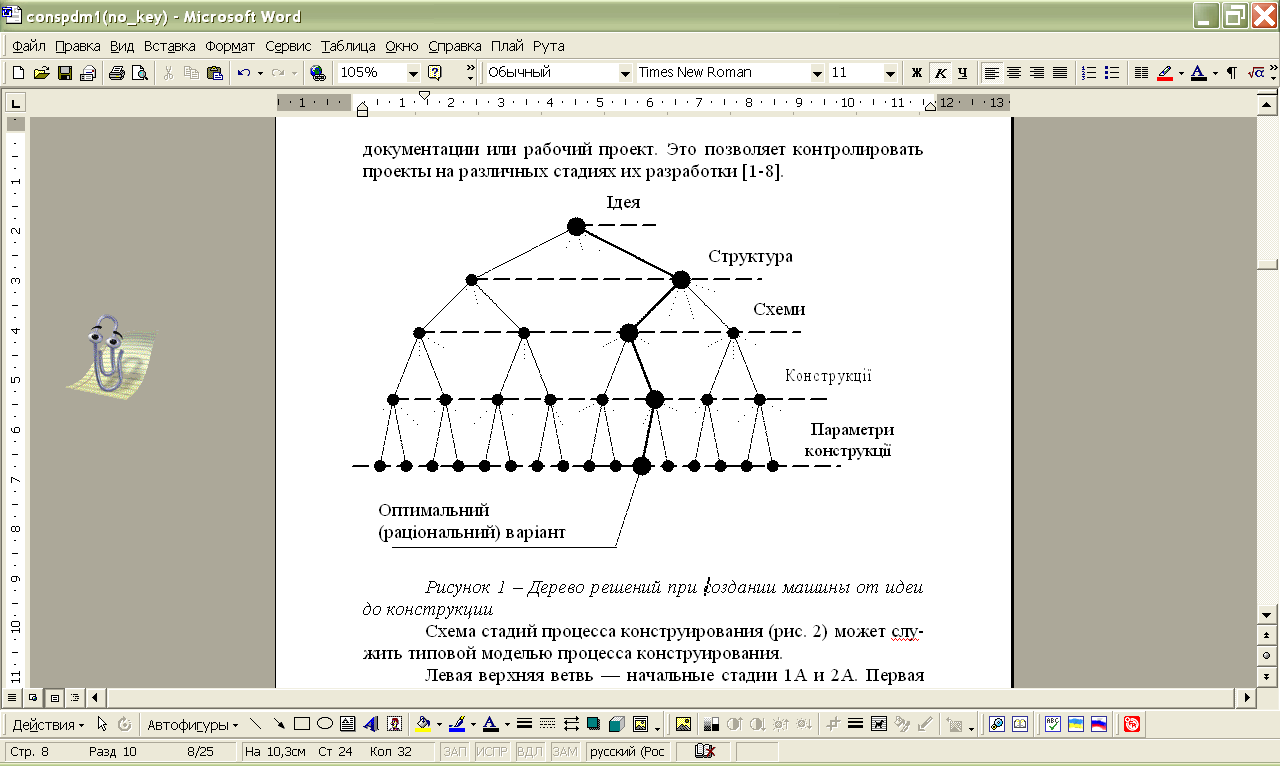Viewport: 1280px width, 766px height.
Task: Open the Действия drawing menu
Action: click(48, 724)
